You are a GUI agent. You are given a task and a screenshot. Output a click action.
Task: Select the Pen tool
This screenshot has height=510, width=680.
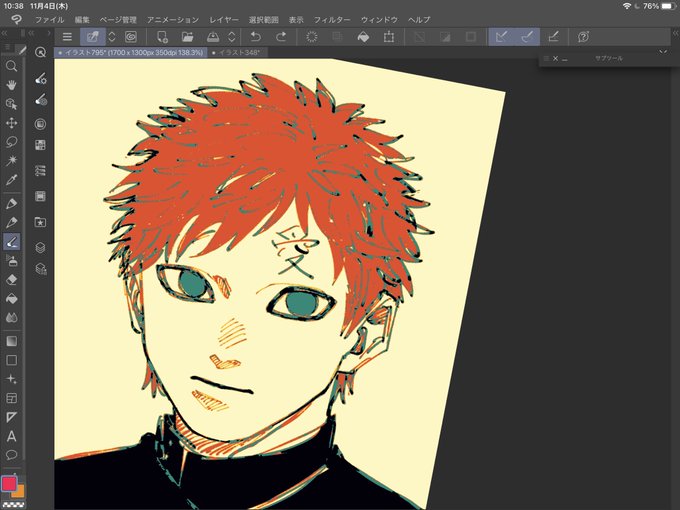[x=11, y=203]
